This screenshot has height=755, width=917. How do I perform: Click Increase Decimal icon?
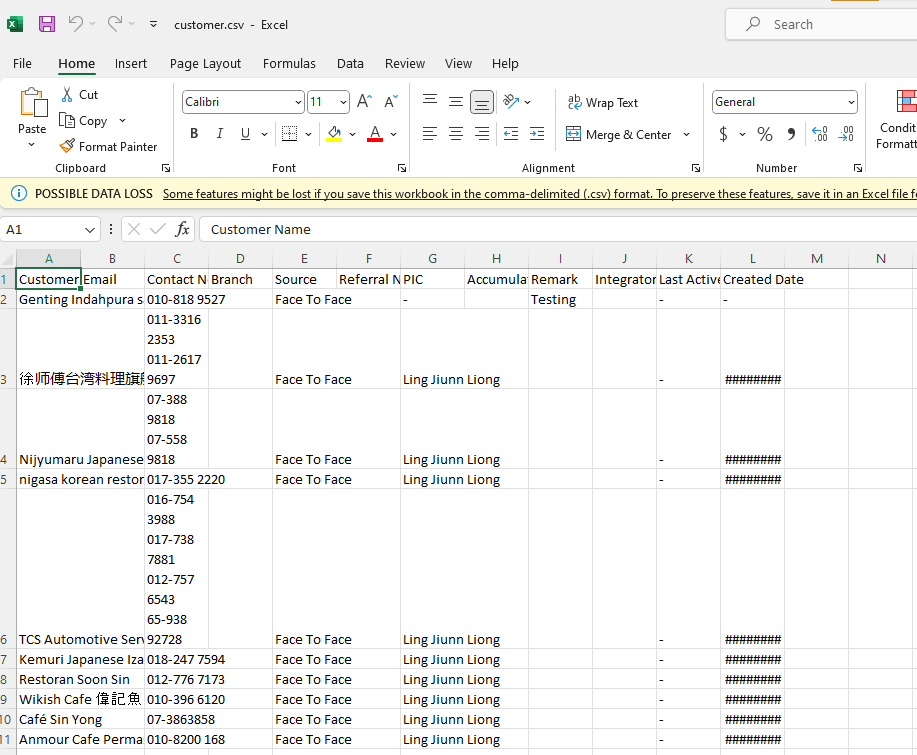[x=820, y=134]
